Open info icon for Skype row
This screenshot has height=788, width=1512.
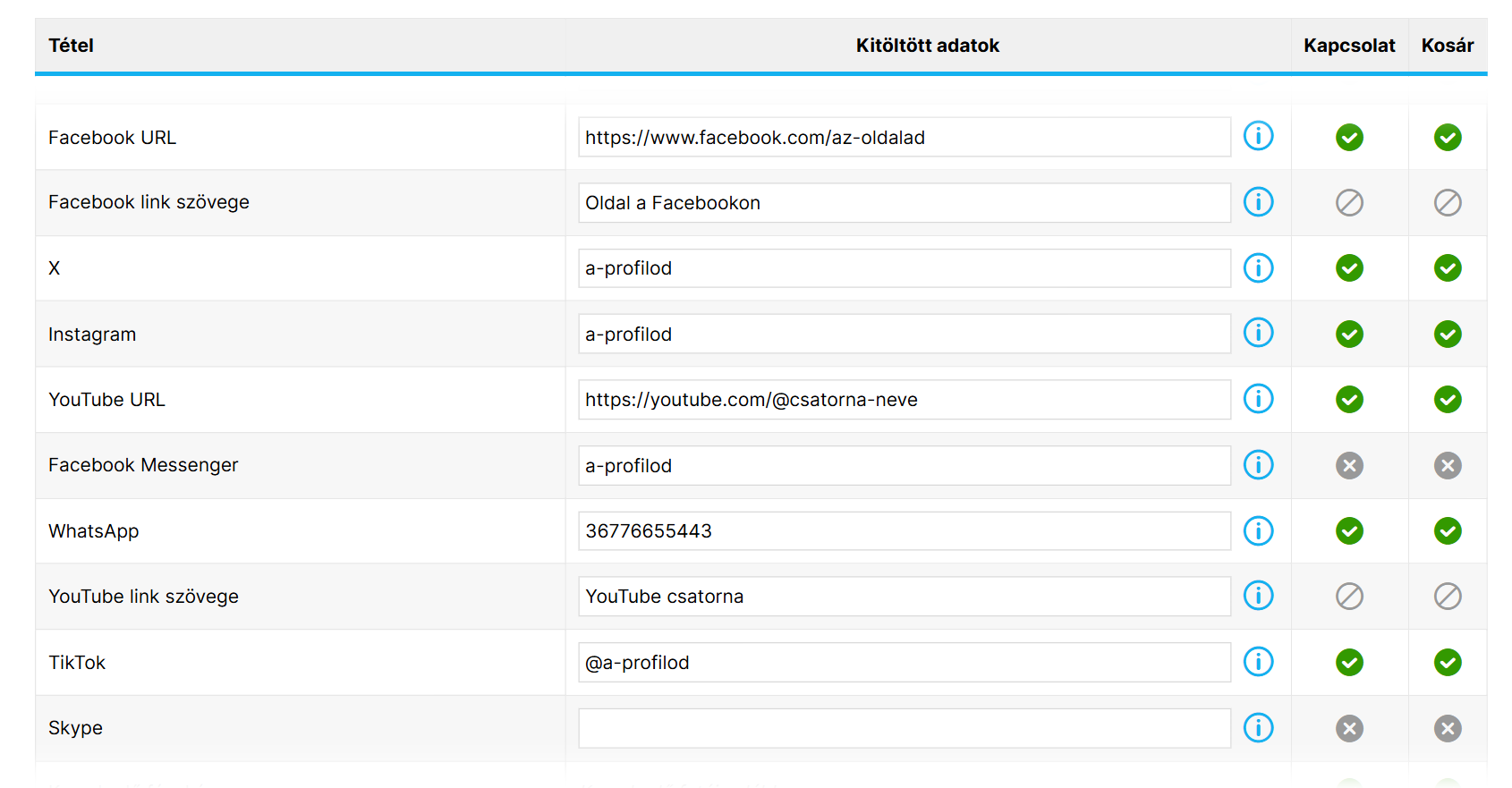pos(1258,728)
